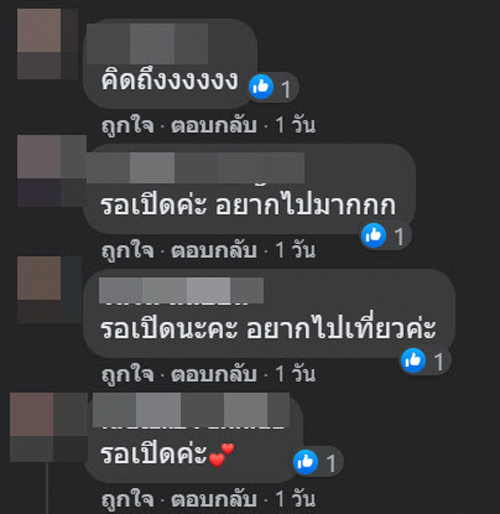Click the 1 วัน timestamp under คิดถึงงงงงง
The height and width of the screenshot is (514, 500).
pos(295,126)
